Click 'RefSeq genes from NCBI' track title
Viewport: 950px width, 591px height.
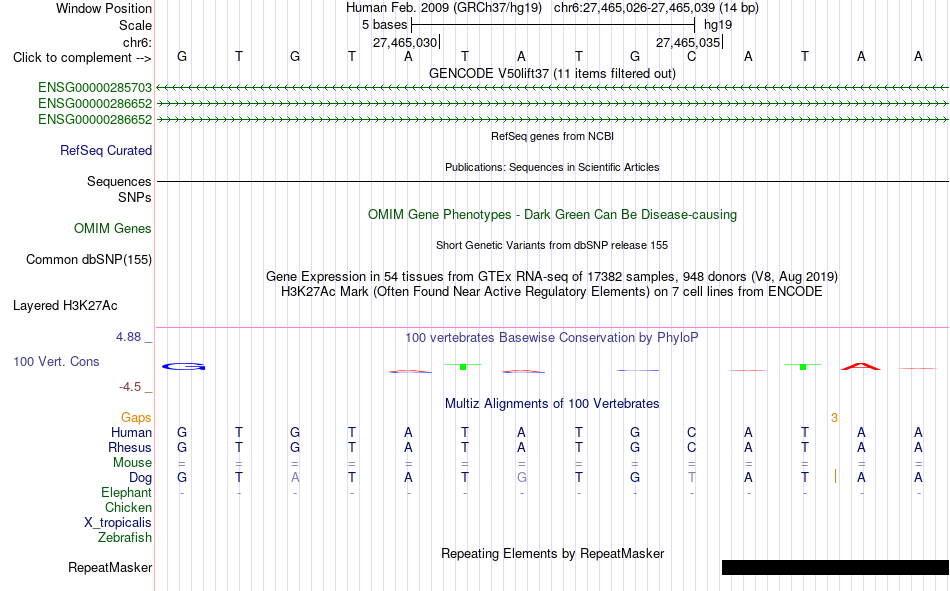[552, 136]
